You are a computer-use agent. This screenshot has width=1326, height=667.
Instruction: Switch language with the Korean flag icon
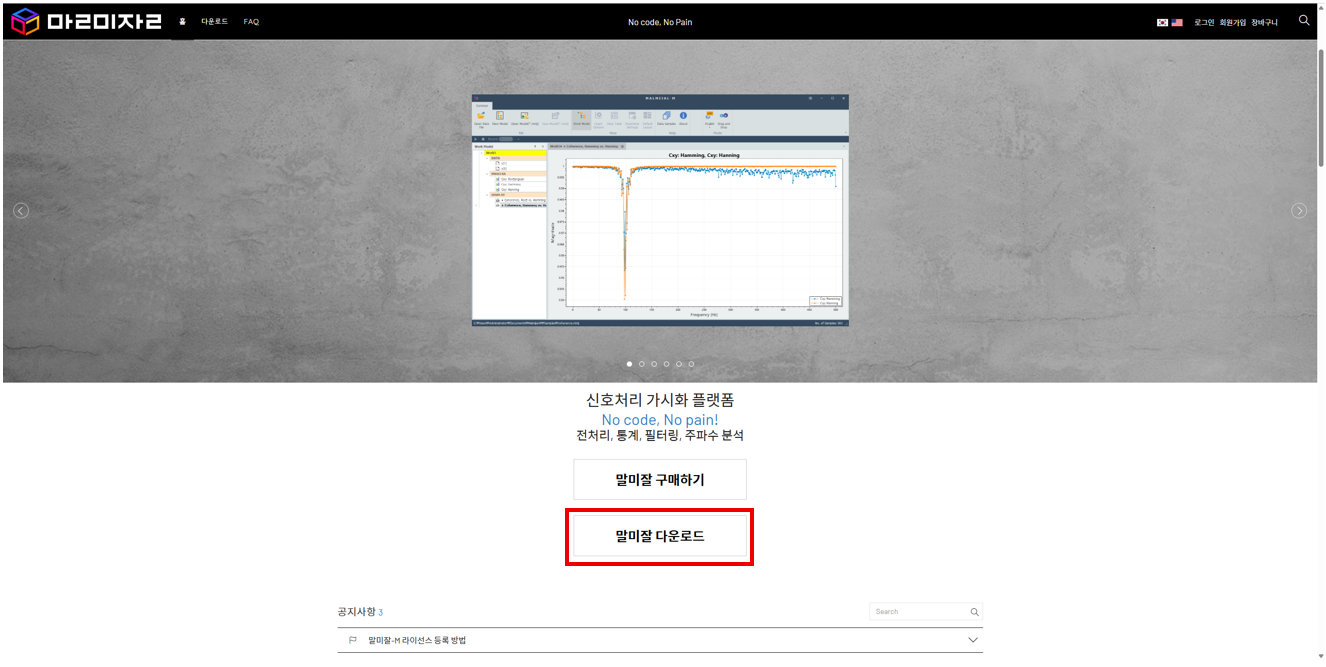coord(1162,22)
